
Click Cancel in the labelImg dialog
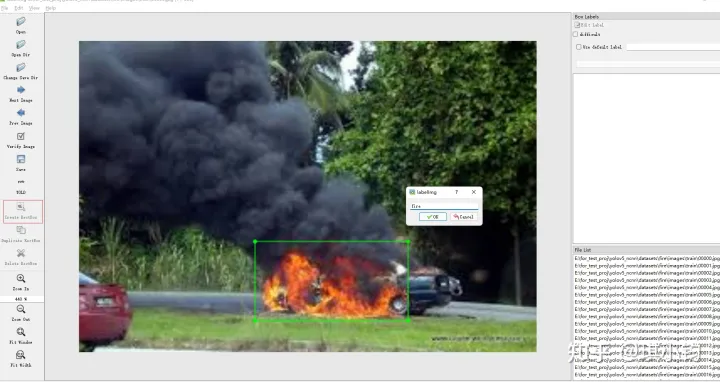tap(463, 217)
